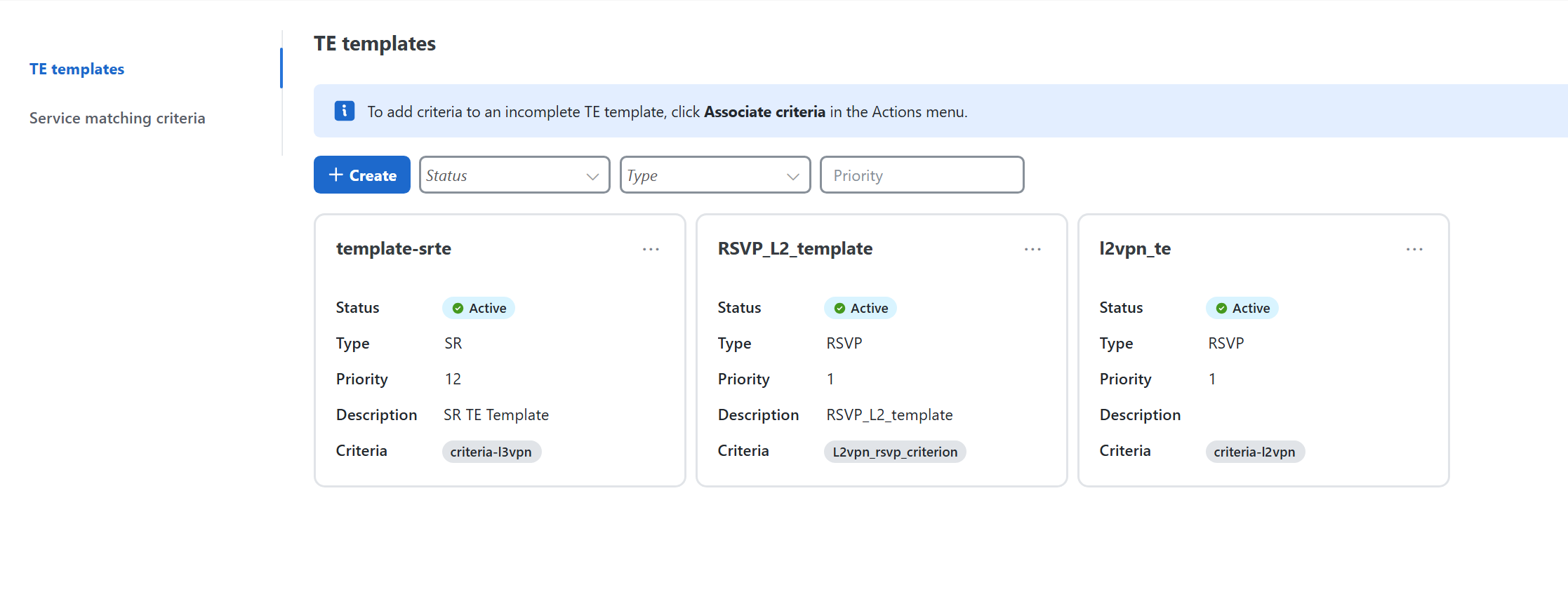Image resolution: width=1568 pixels, height=606 pixels.
Task: Open the l2vpn_te card ellipsis menu
Action: pos(1414,250)
